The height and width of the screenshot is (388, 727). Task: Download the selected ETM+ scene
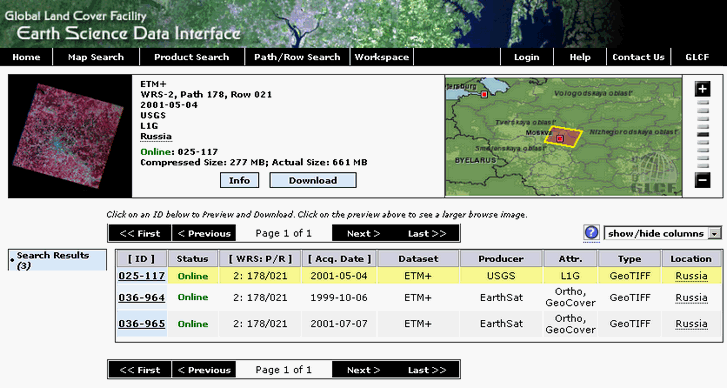click(x=313, y=180)
